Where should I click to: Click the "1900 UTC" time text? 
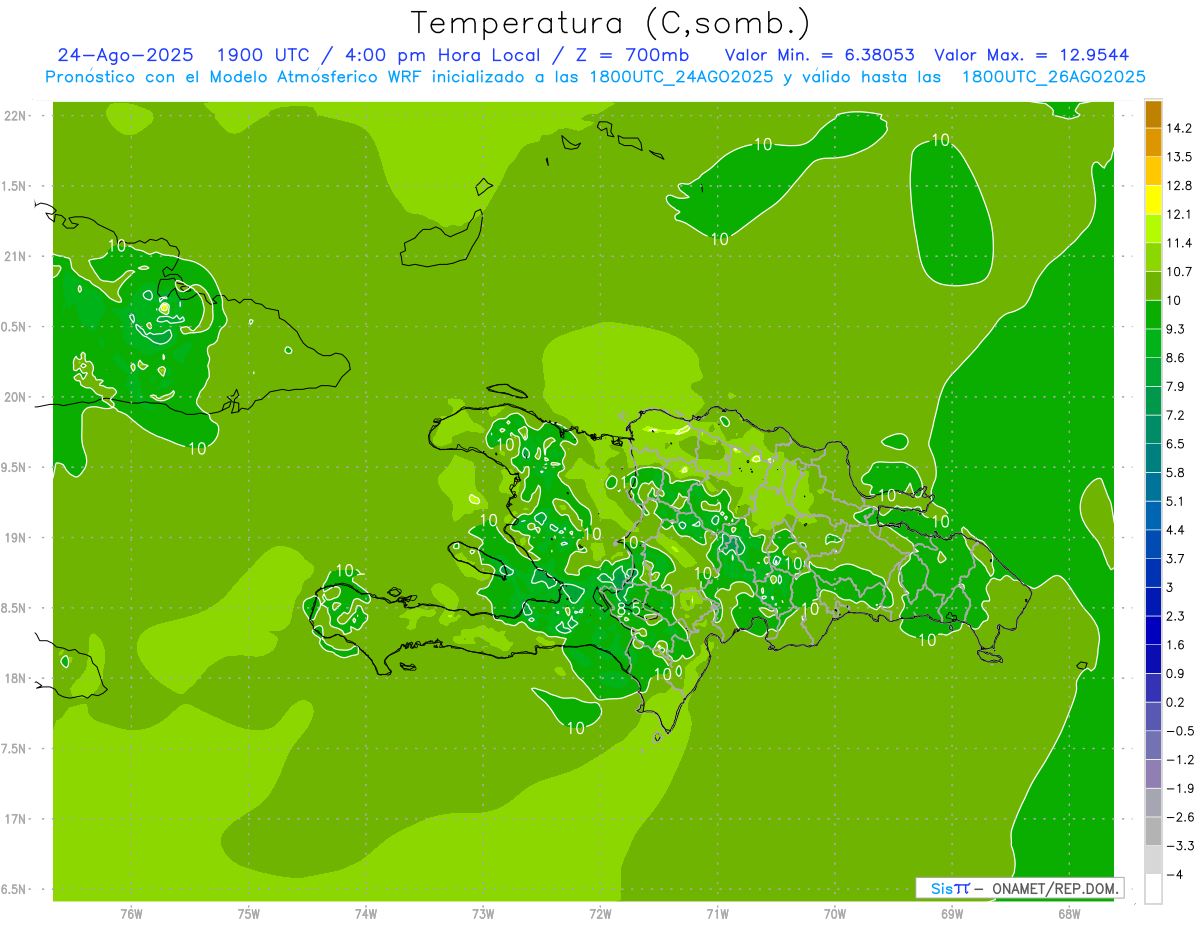point(263,55)
